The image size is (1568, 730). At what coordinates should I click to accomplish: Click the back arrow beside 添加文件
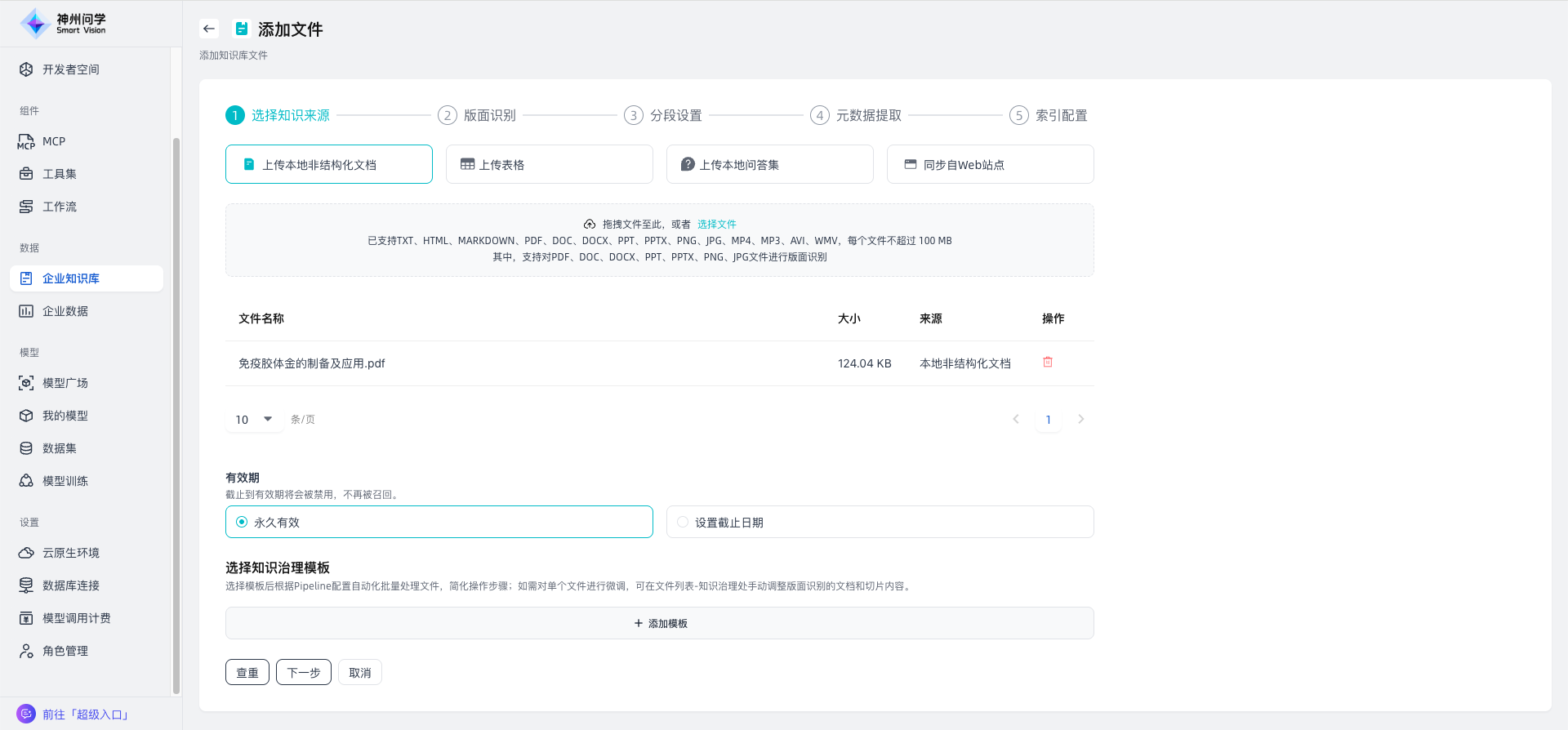point(209,29)
